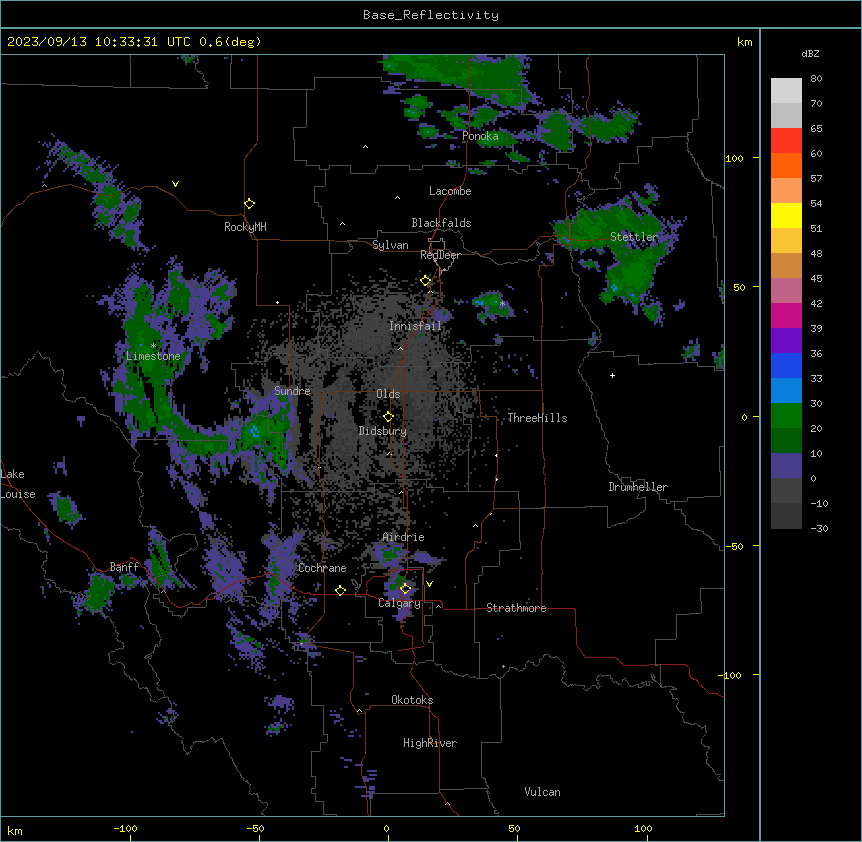Click the yellow diamond marker below RedDeer

426,281
